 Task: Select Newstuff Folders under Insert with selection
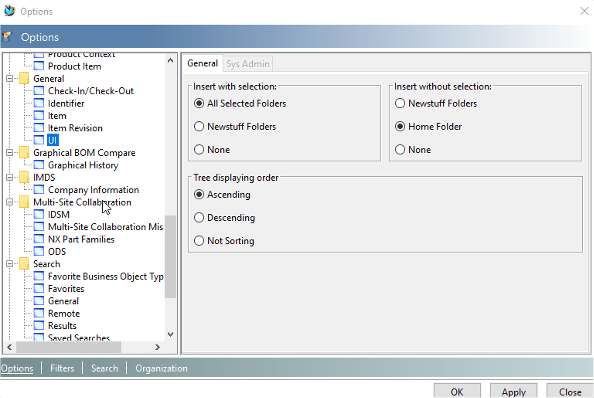pyautogui.click(x=199, y=126)
